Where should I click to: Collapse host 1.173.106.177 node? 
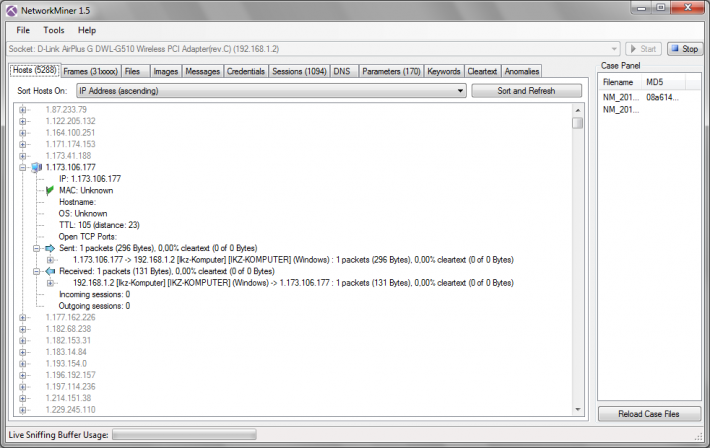[22, 168]
